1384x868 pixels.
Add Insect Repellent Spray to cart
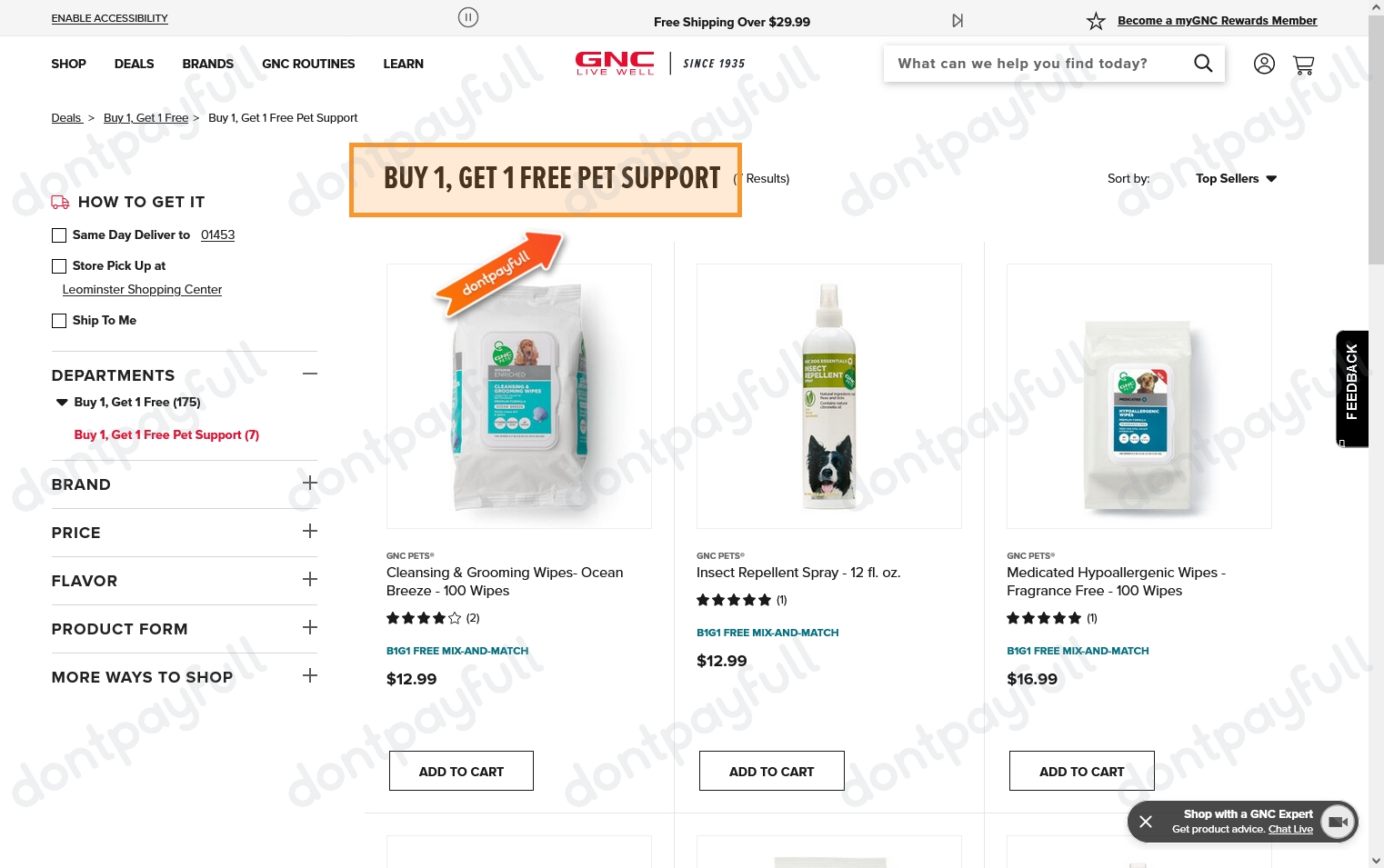click(x=771, y=771)
